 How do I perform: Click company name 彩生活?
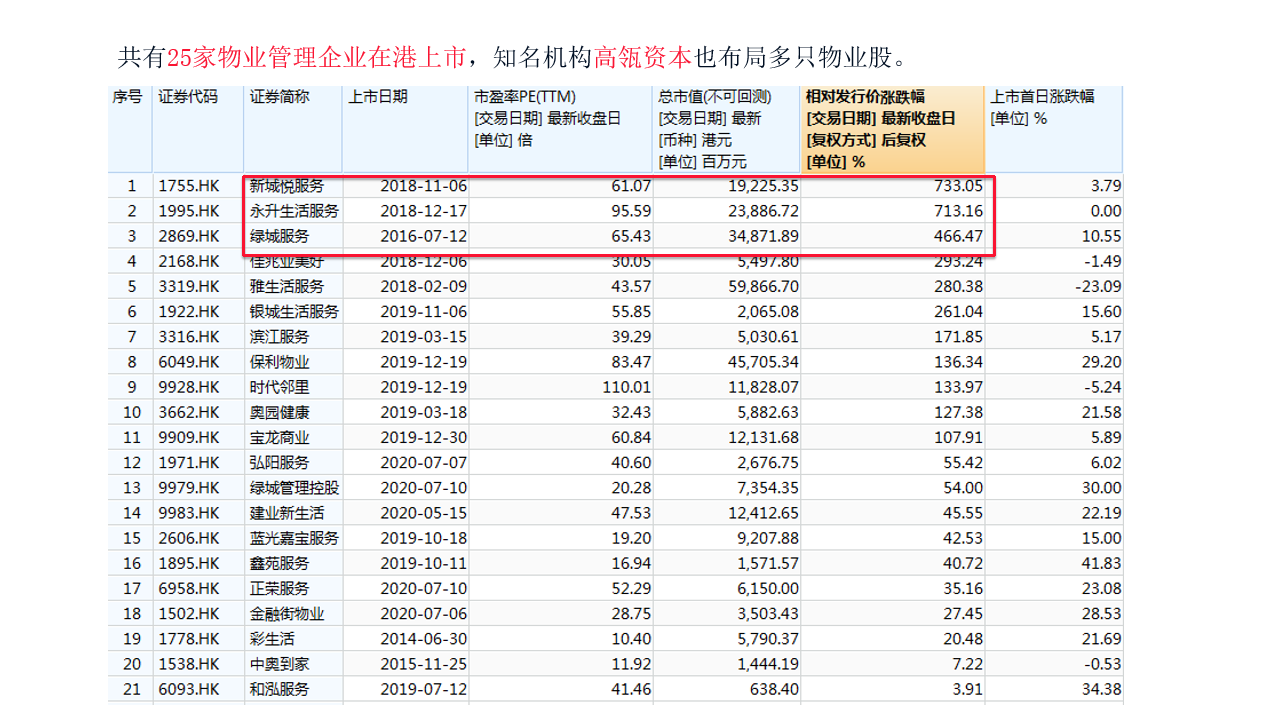tap(273, 639)
